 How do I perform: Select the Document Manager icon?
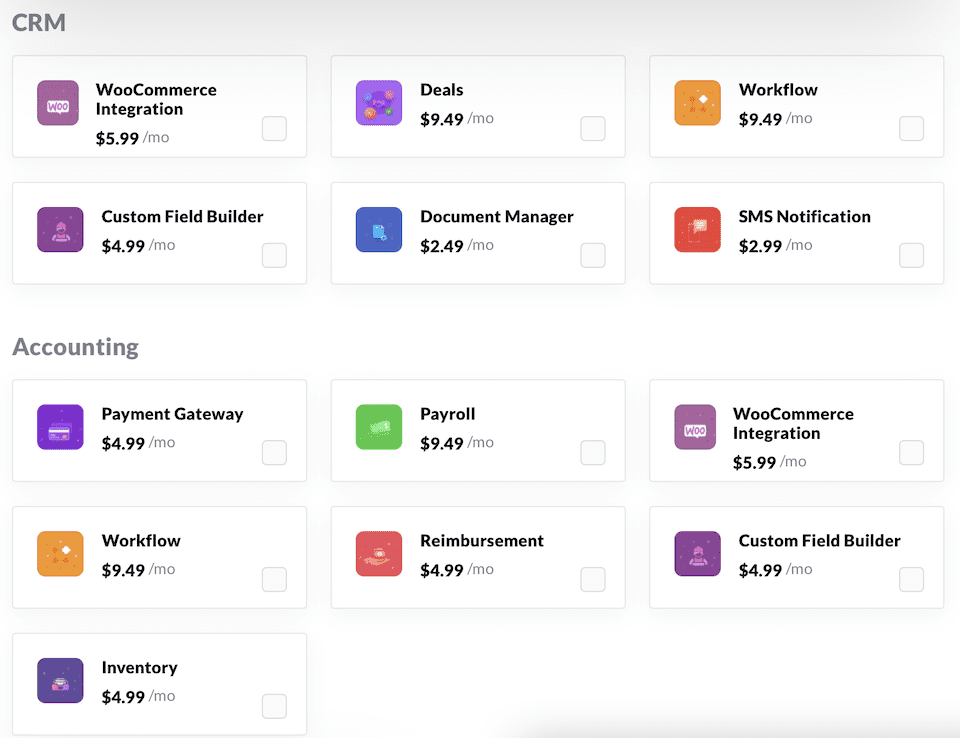pos(378,230)
